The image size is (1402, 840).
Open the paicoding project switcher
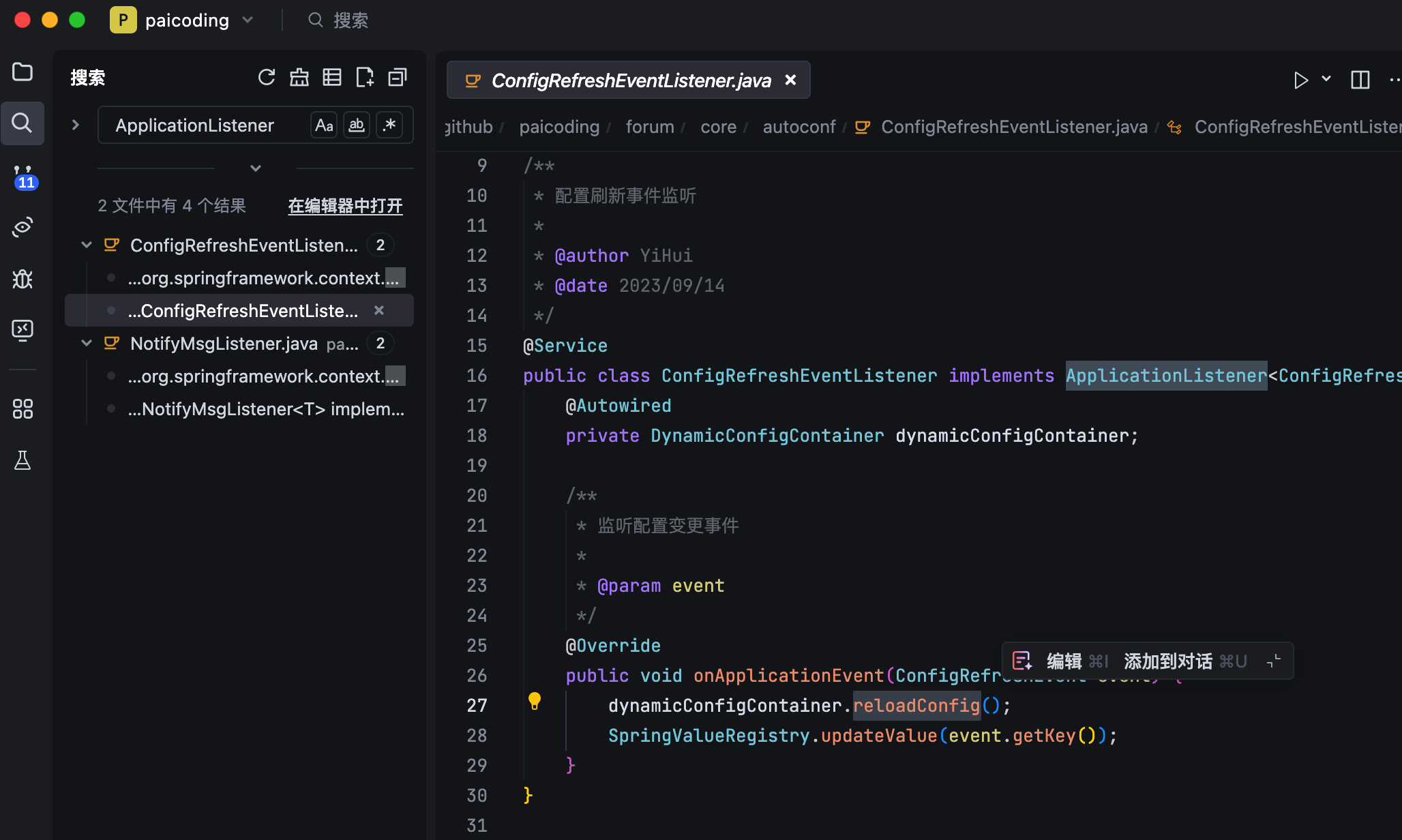[184, 20]
